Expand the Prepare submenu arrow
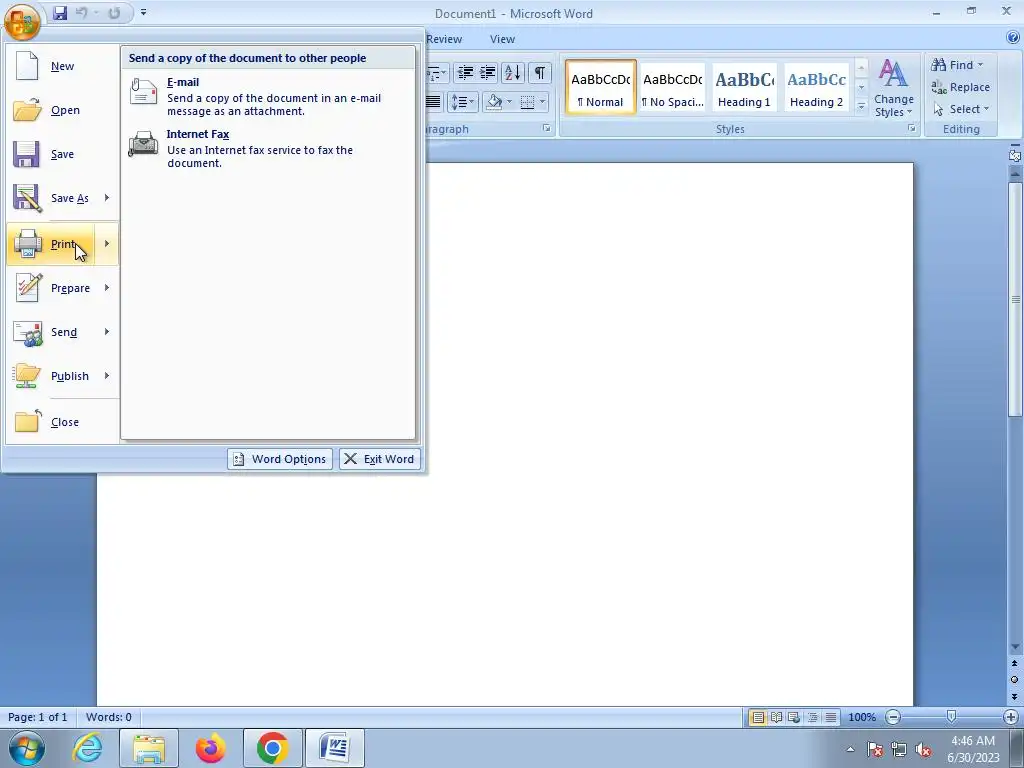The height and width of the screenshot is (768, 1024). (106, 288)
